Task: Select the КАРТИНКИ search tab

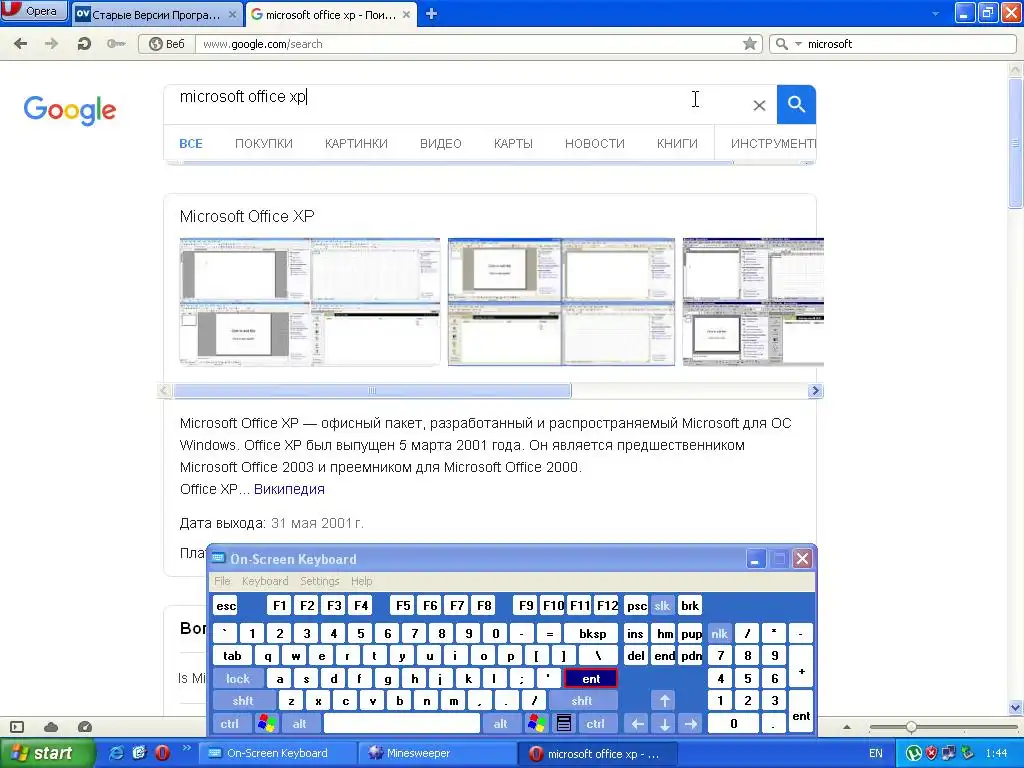Action: pyautogui.click(x=357, y=144)
